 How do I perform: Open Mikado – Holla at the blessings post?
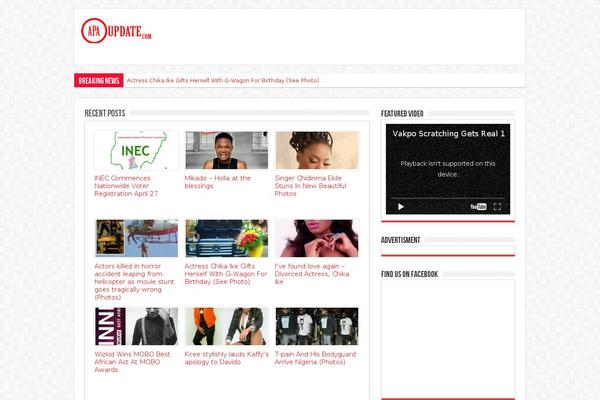pos(217,182)
